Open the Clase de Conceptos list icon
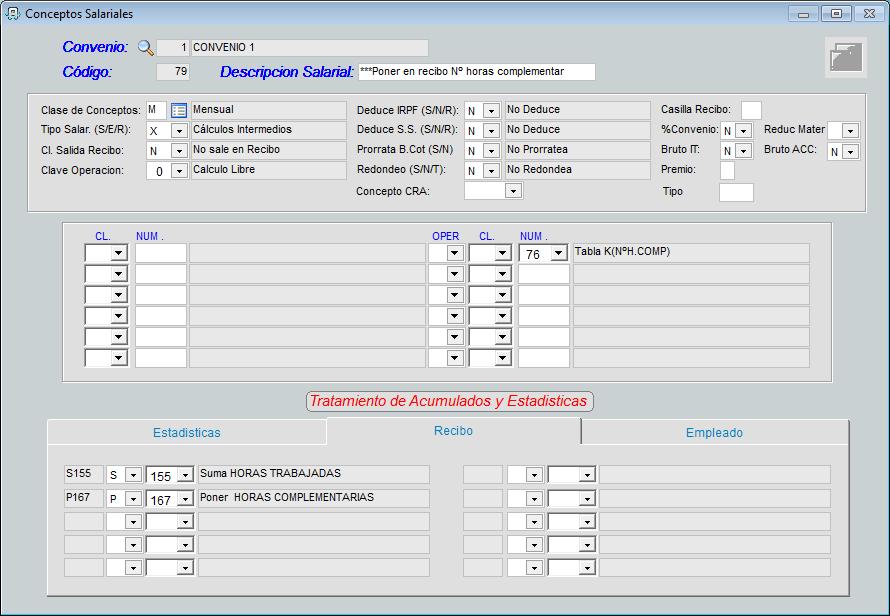Viewport: 890px width, 616px height. (x=179, y=110)
